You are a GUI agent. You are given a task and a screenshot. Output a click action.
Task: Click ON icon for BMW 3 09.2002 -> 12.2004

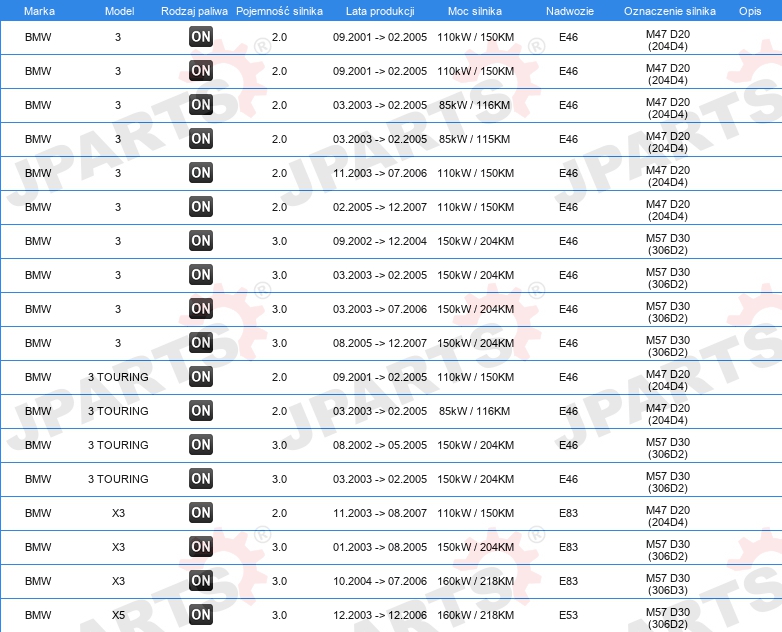click(x=201, y=240)
